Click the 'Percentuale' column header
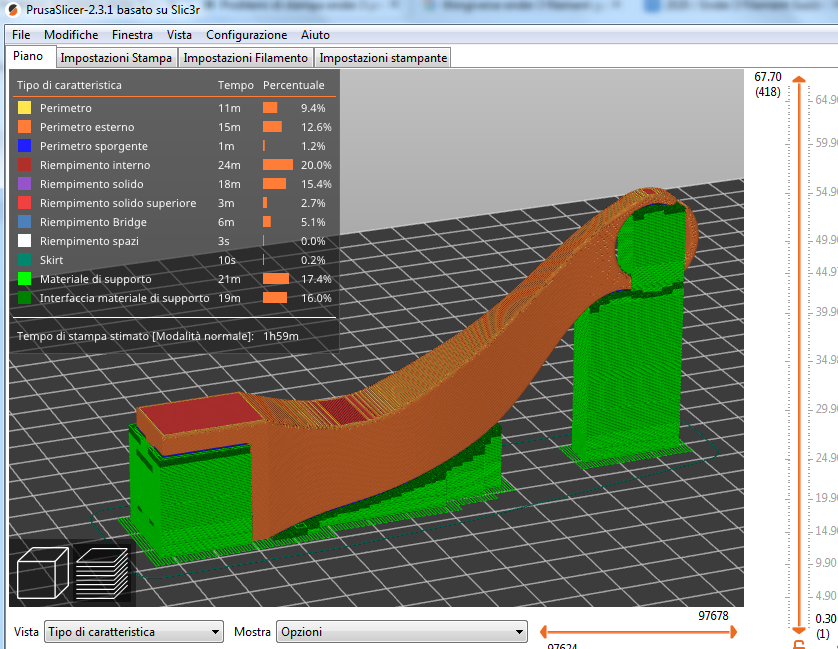 point(293,85)
